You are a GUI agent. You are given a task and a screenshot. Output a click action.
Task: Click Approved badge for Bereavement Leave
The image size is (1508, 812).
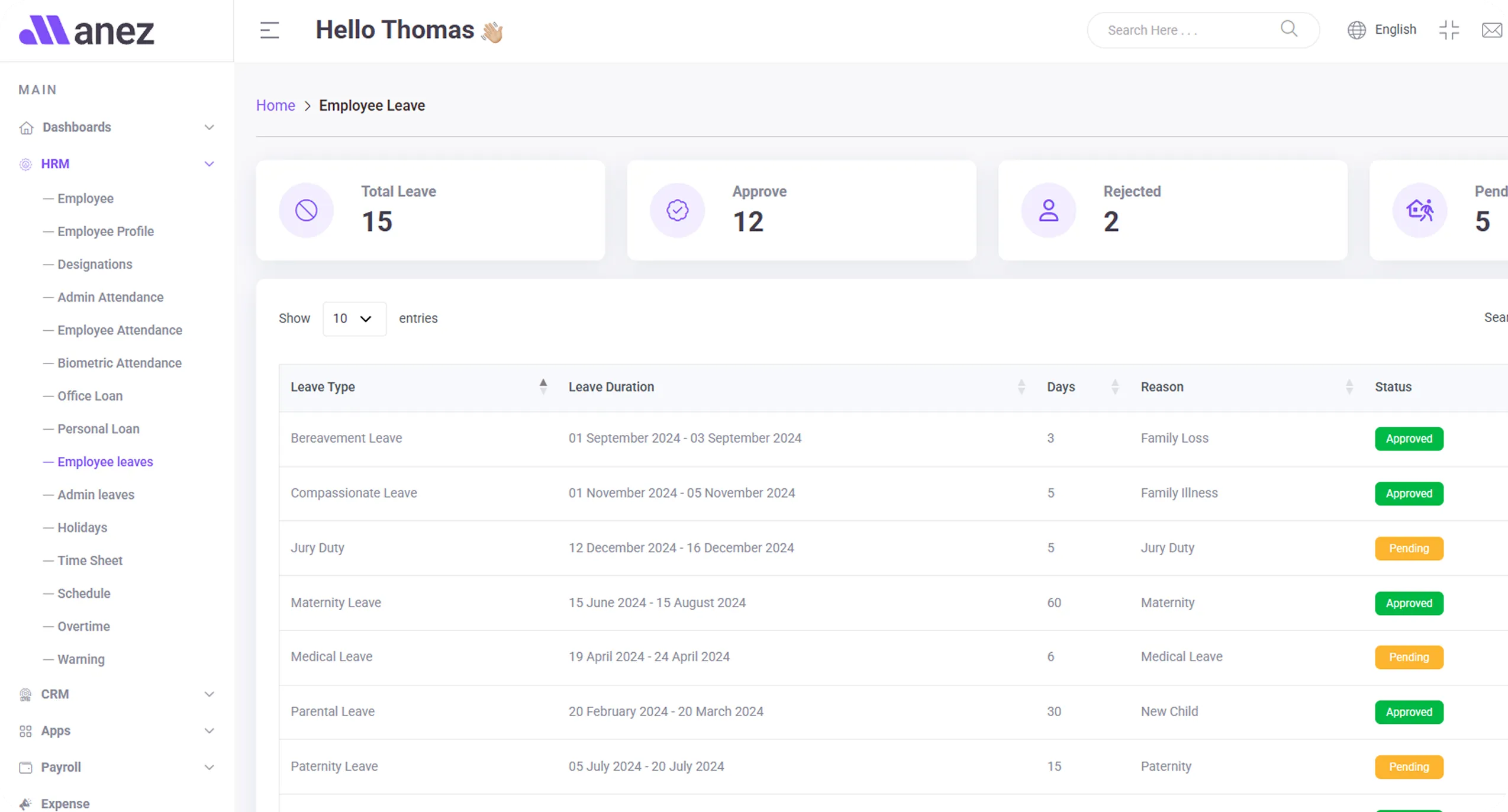pos(1409,439)
